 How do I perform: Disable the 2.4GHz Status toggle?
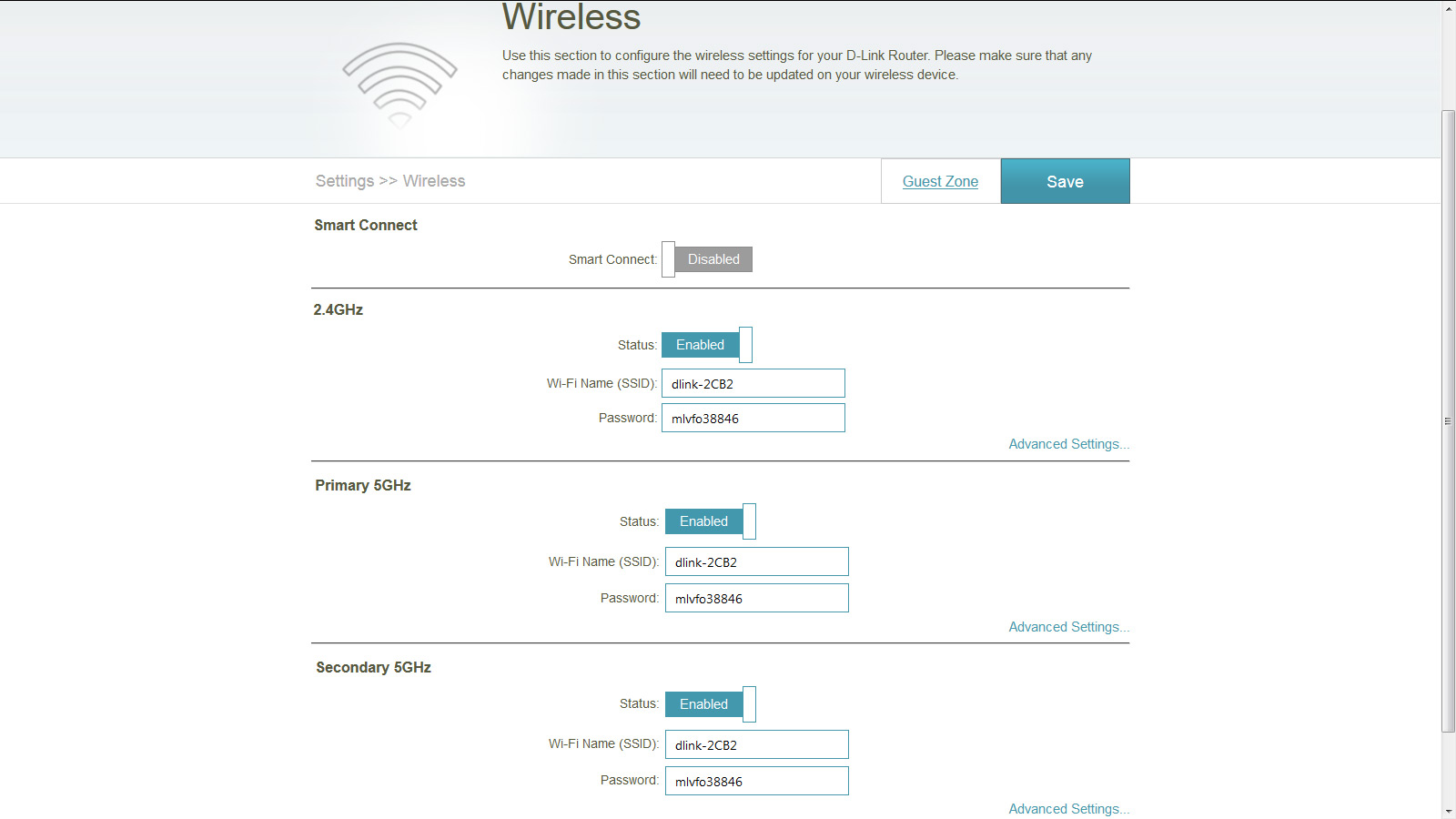(707, 345)
